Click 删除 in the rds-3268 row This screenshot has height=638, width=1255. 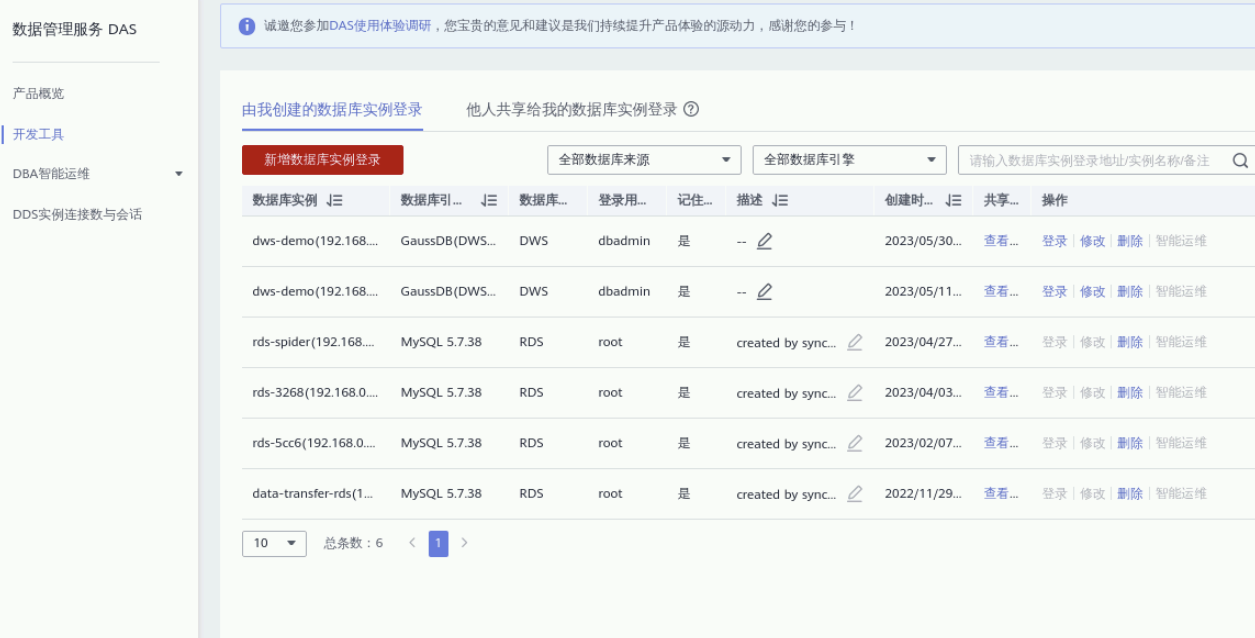coord(1130,392)
